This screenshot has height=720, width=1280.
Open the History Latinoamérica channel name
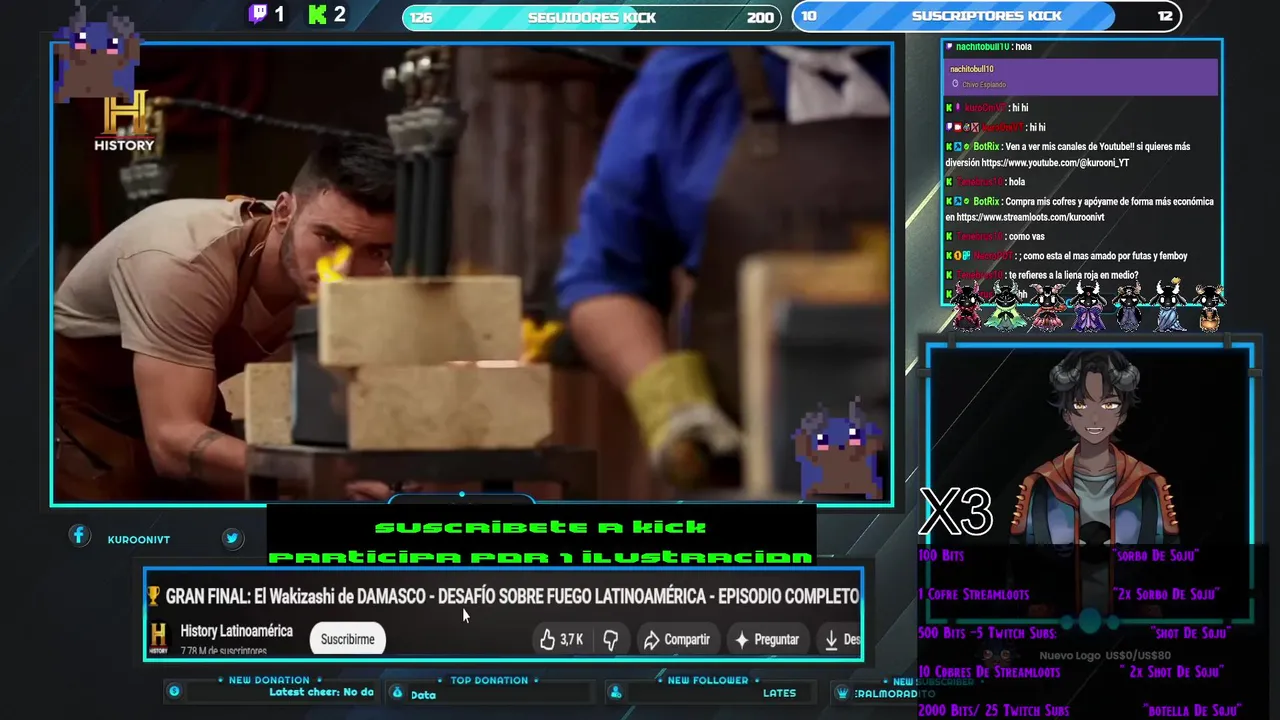click(236, 631)
